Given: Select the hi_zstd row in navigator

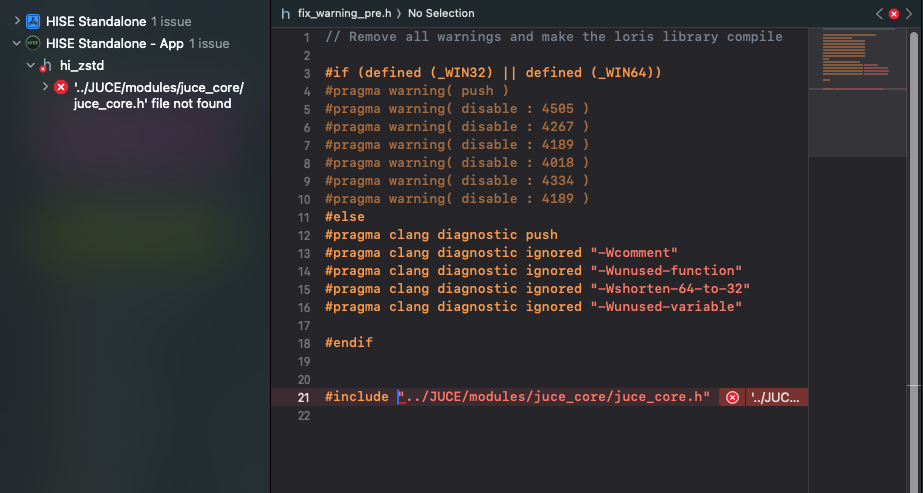Looking at the screenshot, I should [82, 65].
